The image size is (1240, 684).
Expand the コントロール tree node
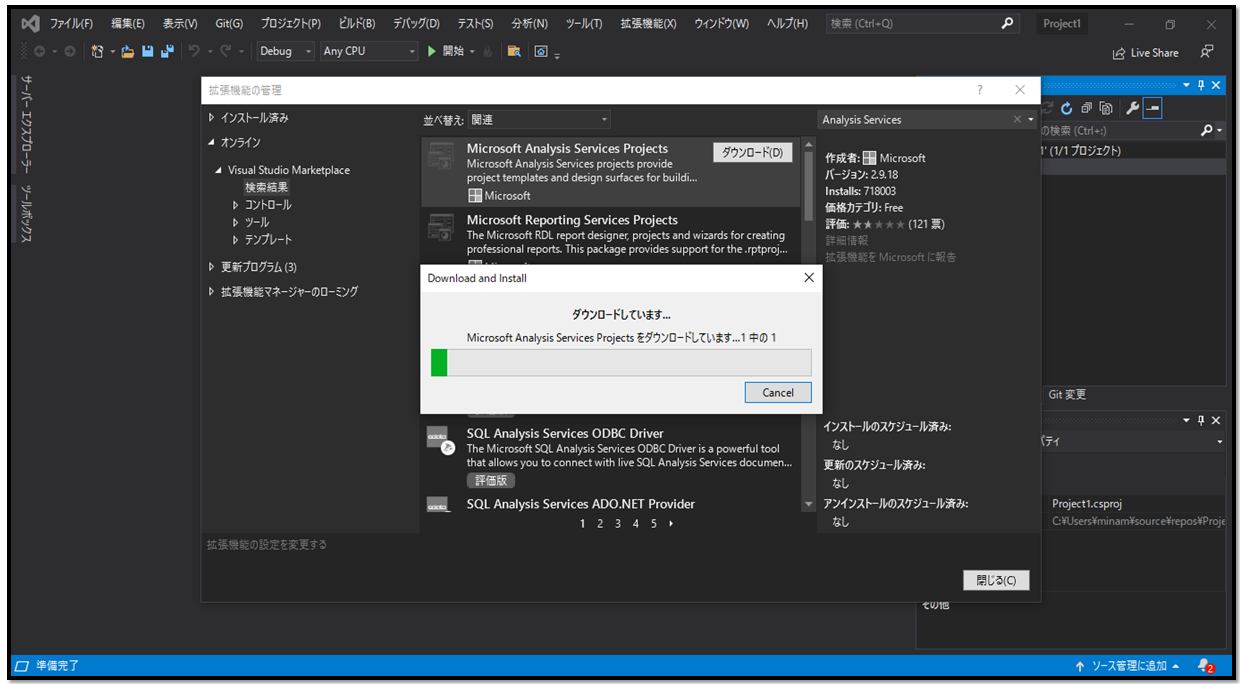[236, 205]
